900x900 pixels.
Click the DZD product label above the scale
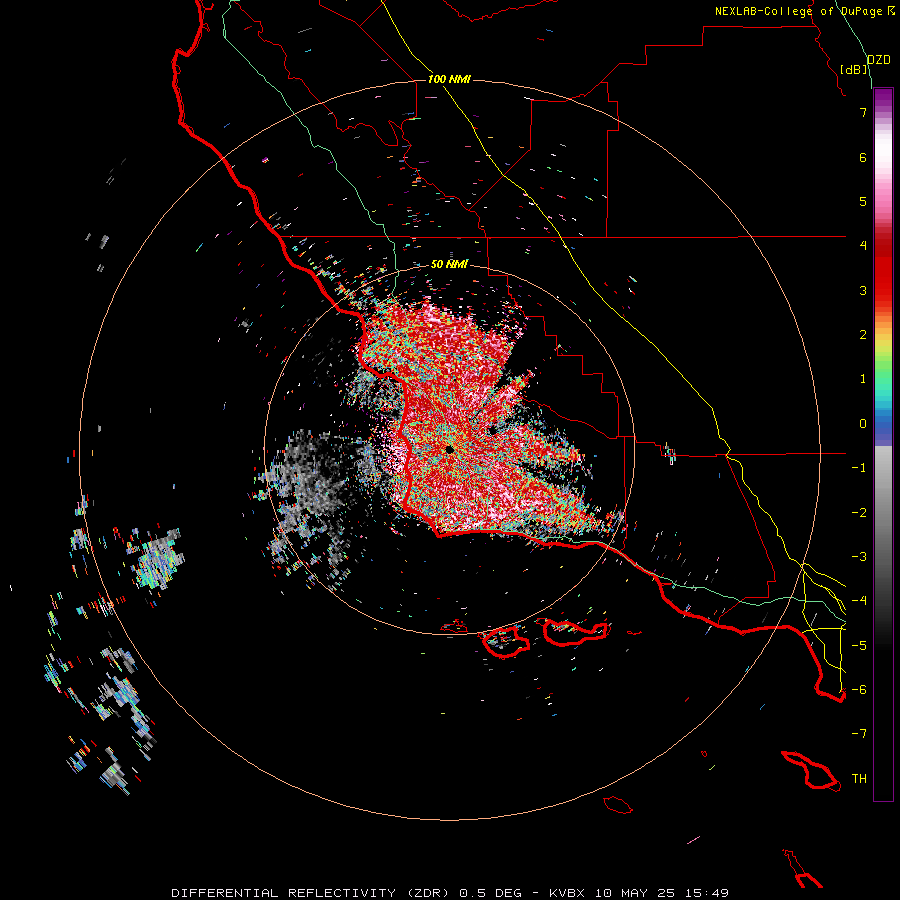(879, 60)
